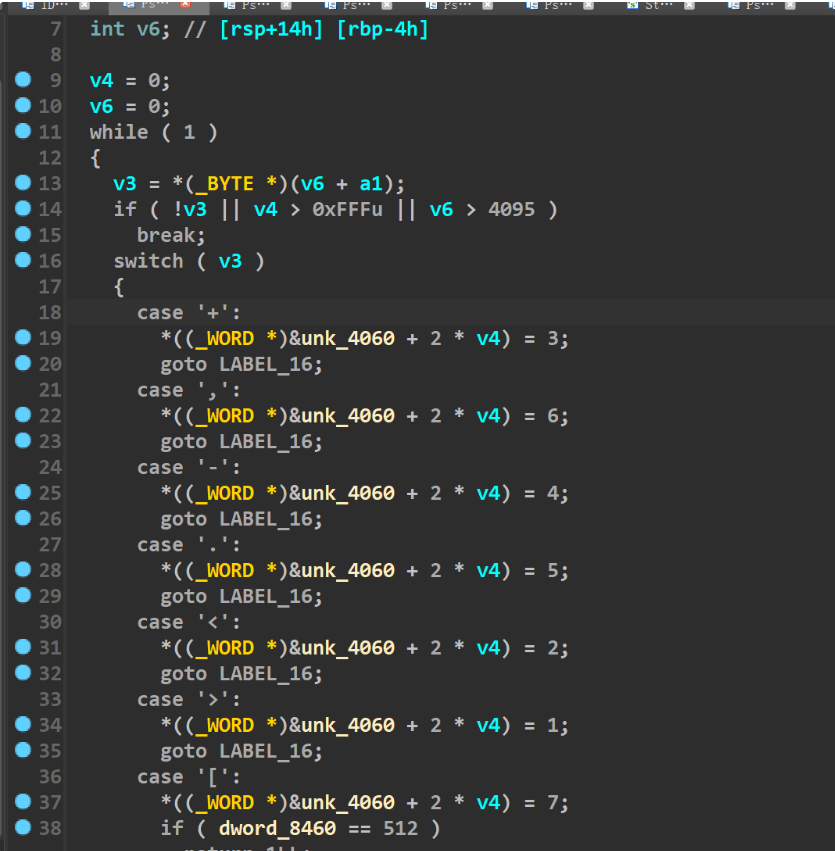Click the blue dot on line 20
Image resolution: width=835 pixels, height=851 pixels.
(24, 364)
